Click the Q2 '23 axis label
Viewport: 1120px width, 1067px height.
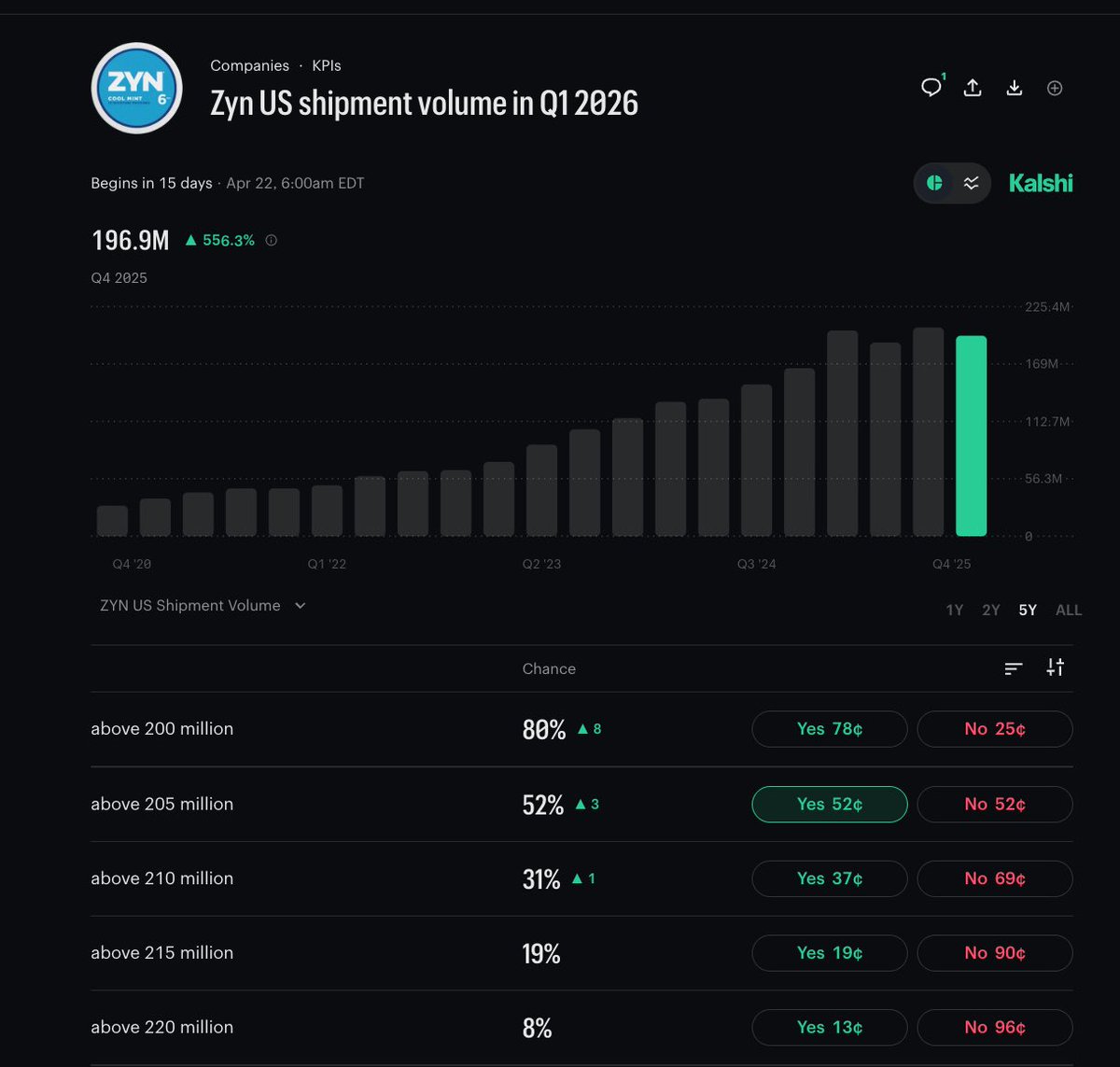pos(541,565)
